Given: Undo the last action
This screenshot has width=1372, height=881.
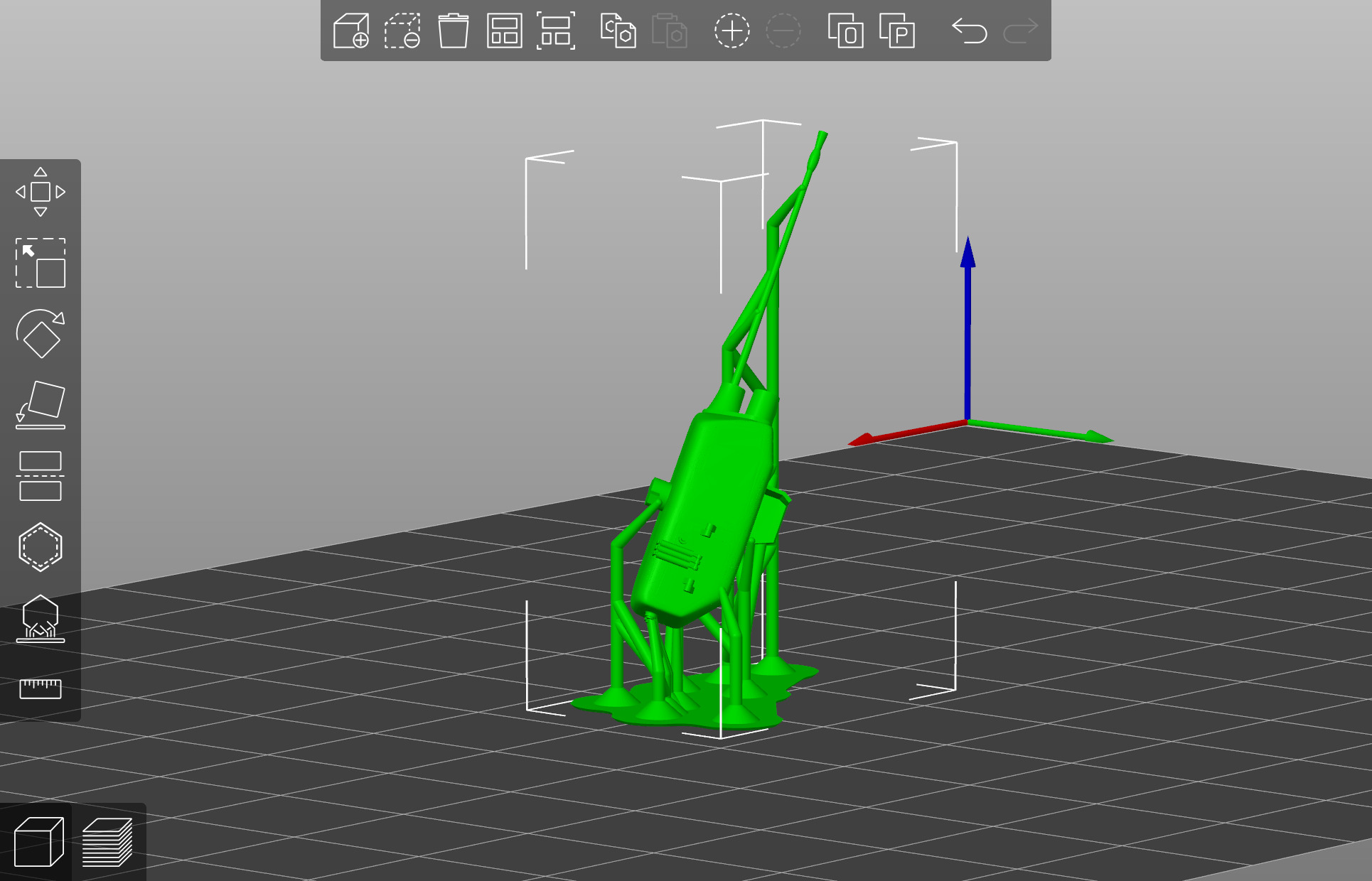Looking at the screenshot, I should 970,31.
